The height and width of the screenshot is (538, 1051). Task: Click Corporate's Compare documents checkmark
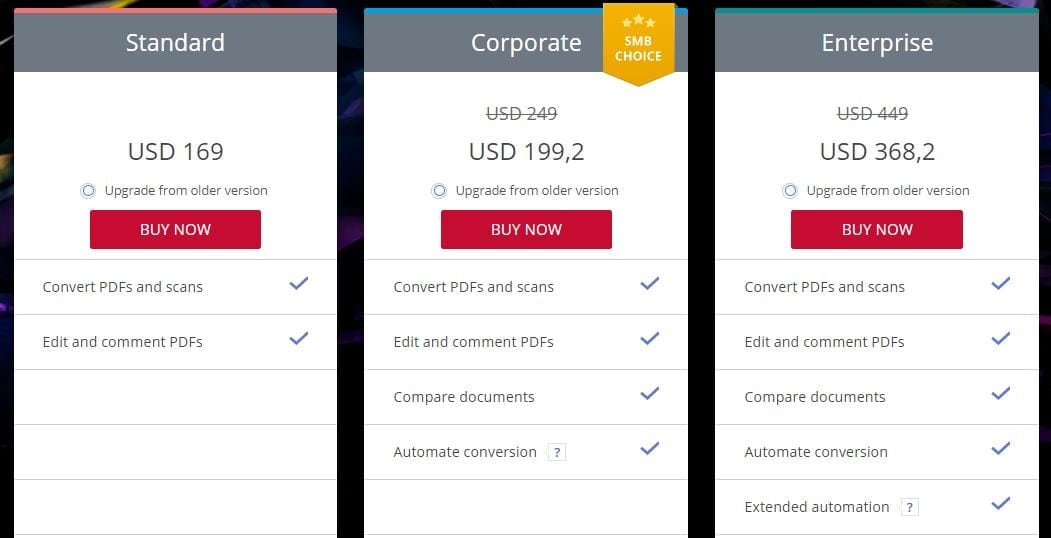coord(650,393)
